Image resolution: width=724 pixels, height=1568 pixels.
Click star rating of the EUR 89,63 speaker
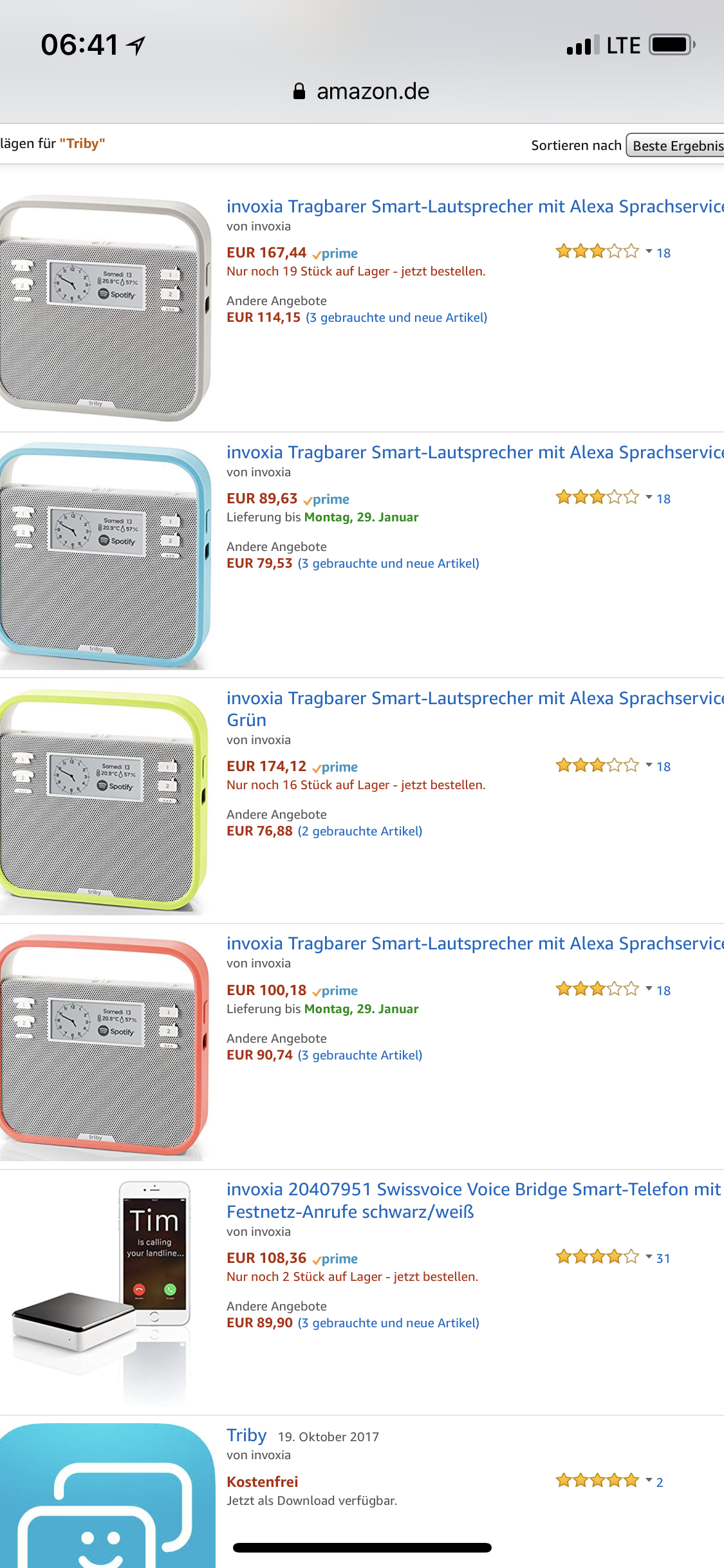point(597,498)
